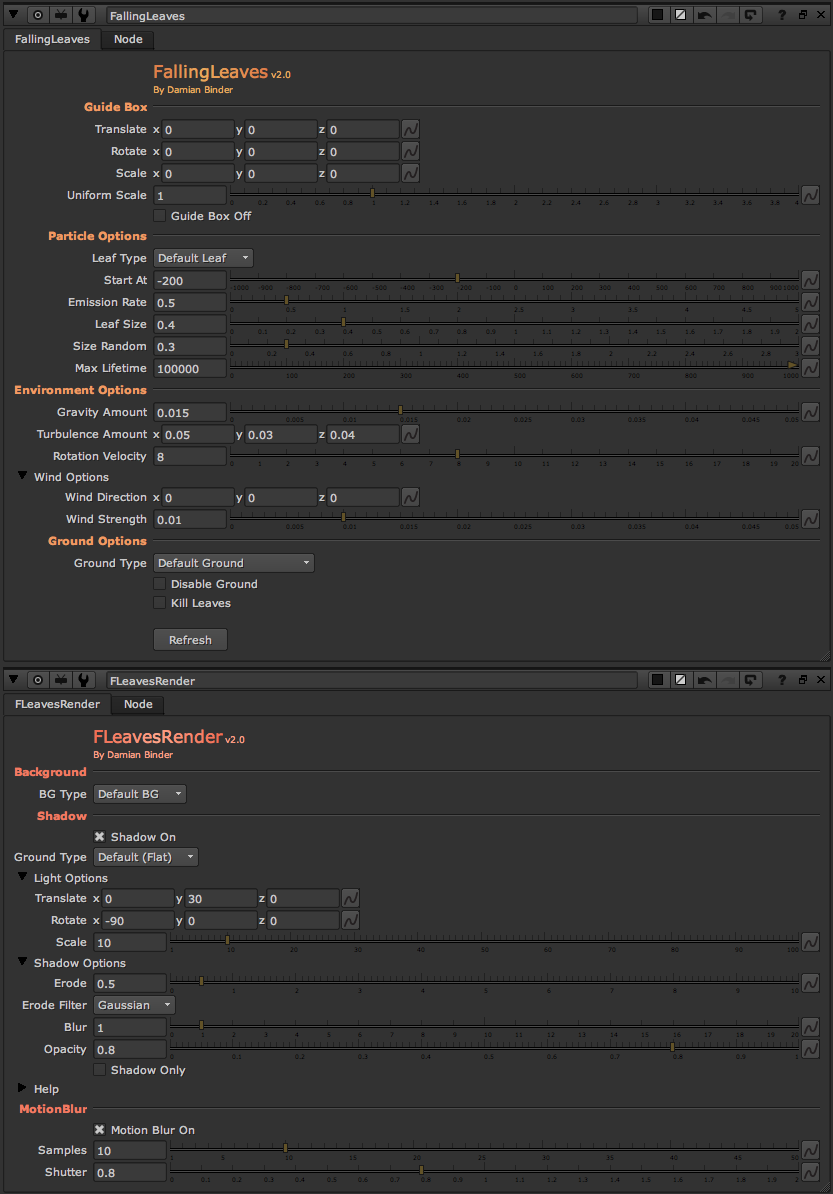833x1194 pixels.
Task: Turn off the Shadow On checkbox
Action: (x=100, y=837)
